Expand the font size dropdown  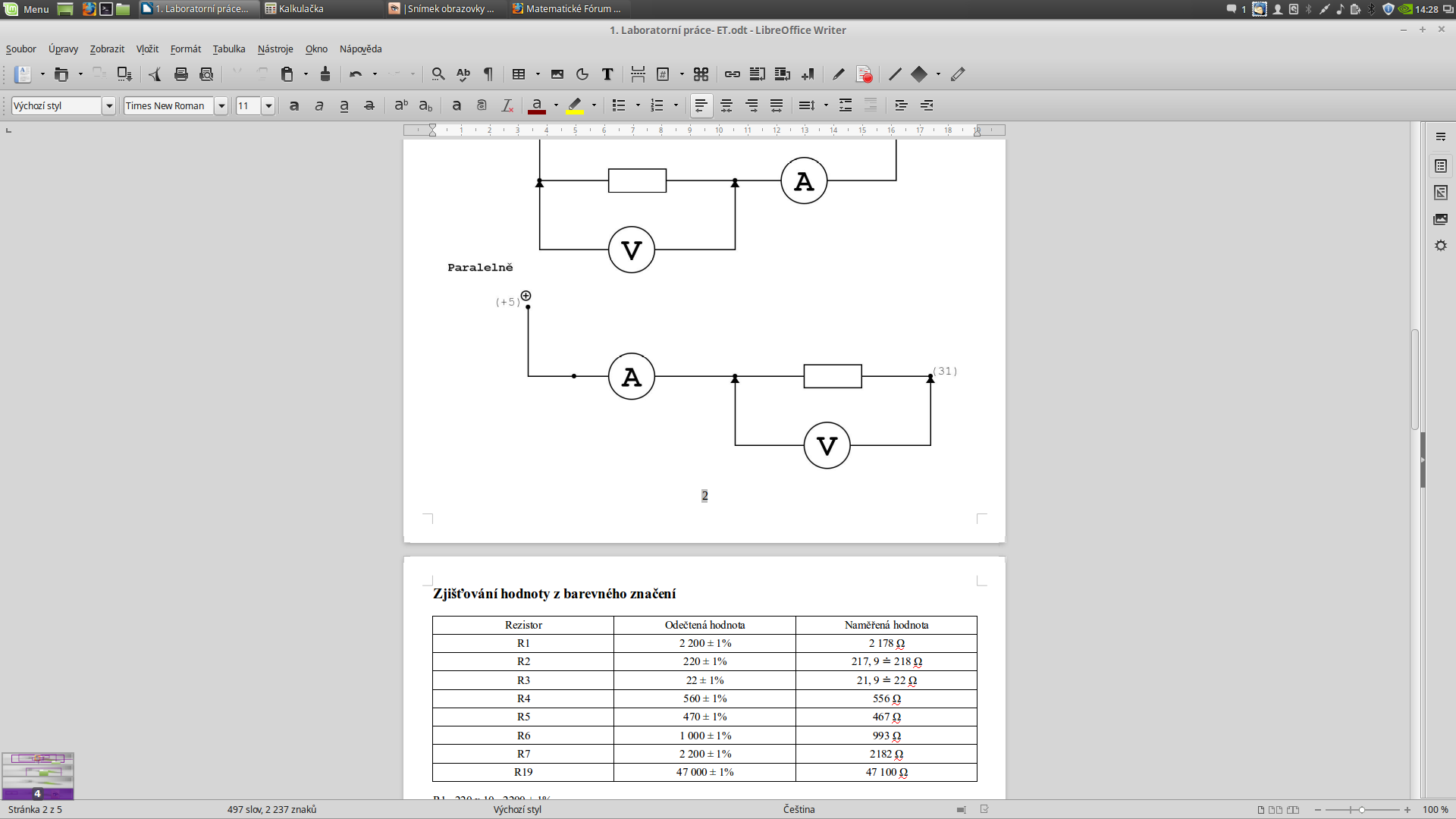point(268,105)
